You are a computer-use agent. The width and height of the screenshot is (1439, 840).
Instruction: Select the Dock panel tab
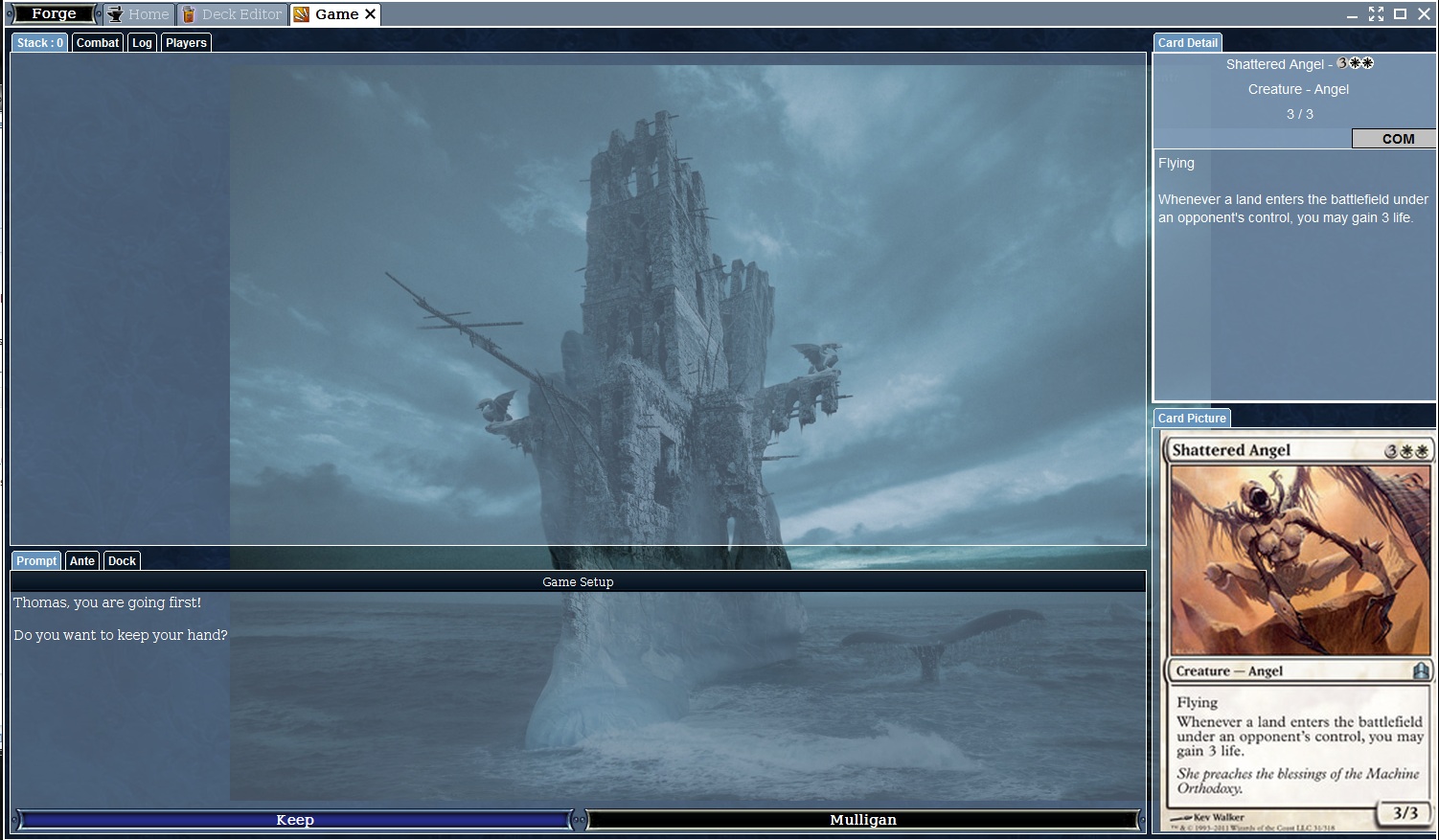coord(122,561)
